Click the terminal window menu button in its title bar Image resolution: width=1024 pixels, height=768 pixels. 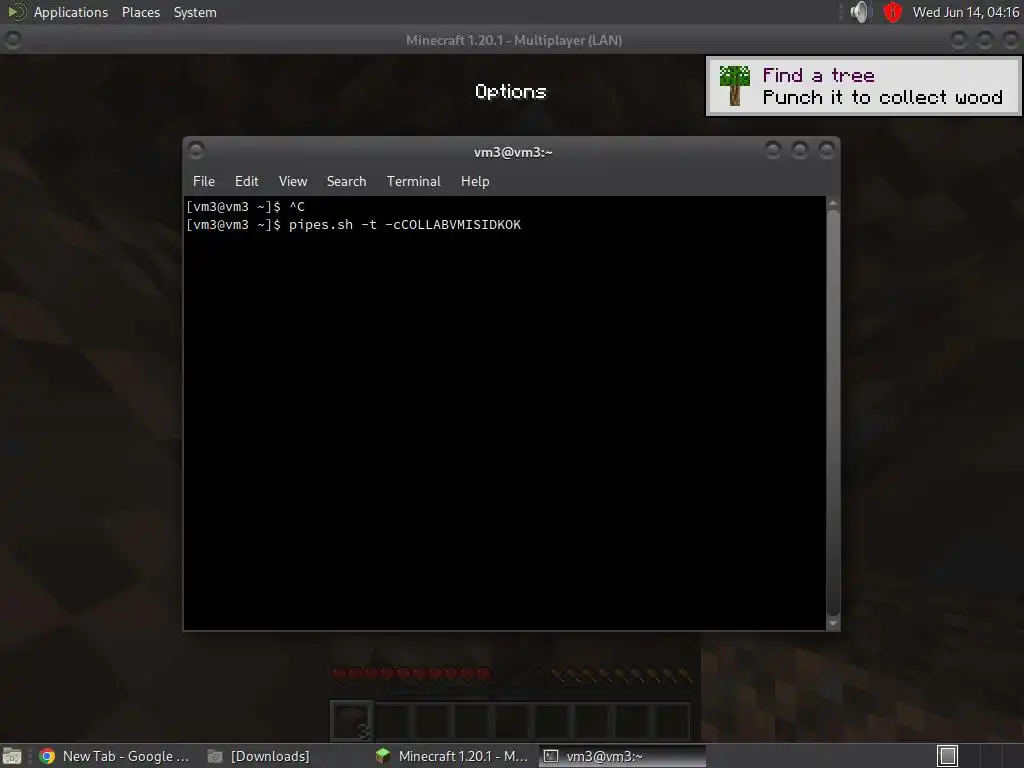[x=196, y=151]
